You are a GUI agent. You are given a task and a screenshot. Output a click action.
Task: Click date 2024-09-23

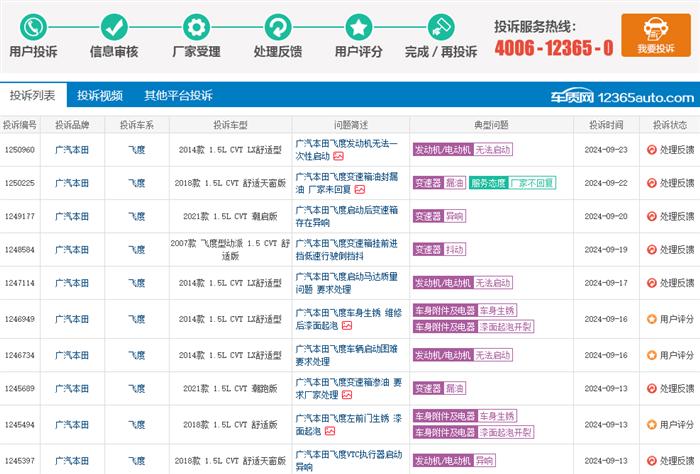(606, 150)
